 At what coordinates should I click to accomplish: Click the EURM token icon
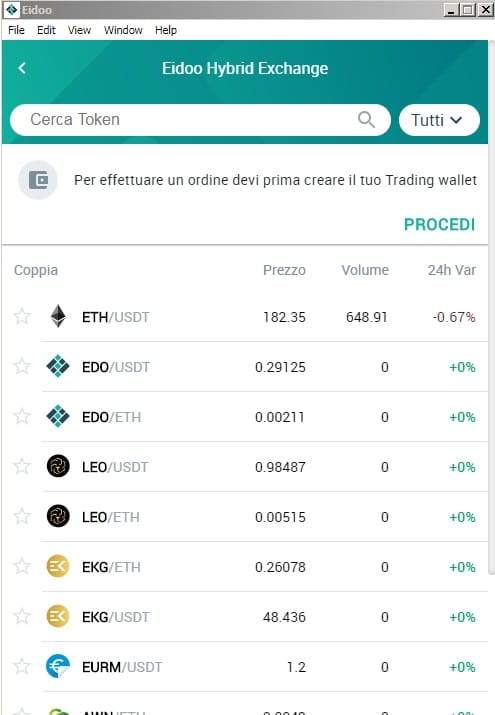coord(58,666)
